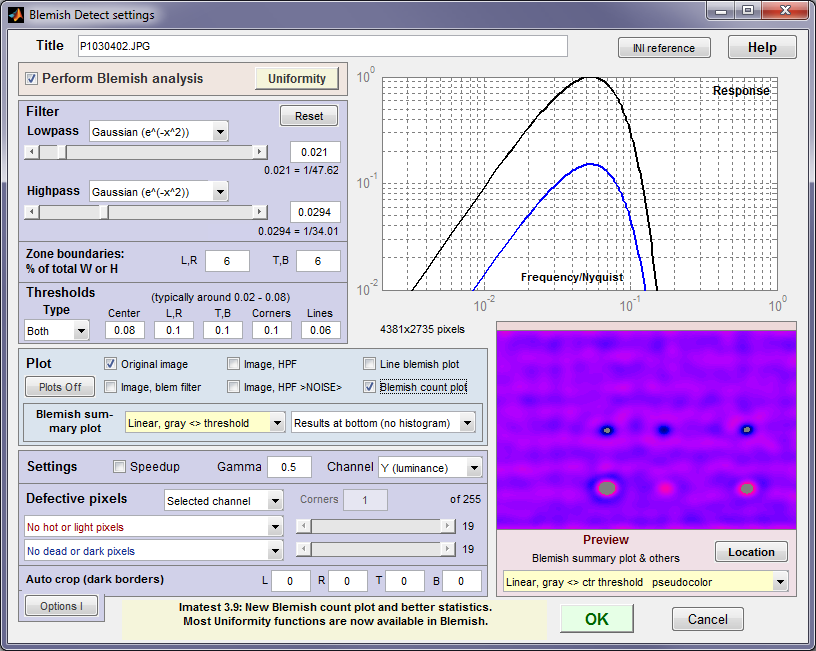The width and height of the screenshot is (816, 651).
Task: Click dead pixels slider left arrow
Action: coord(303,549)
